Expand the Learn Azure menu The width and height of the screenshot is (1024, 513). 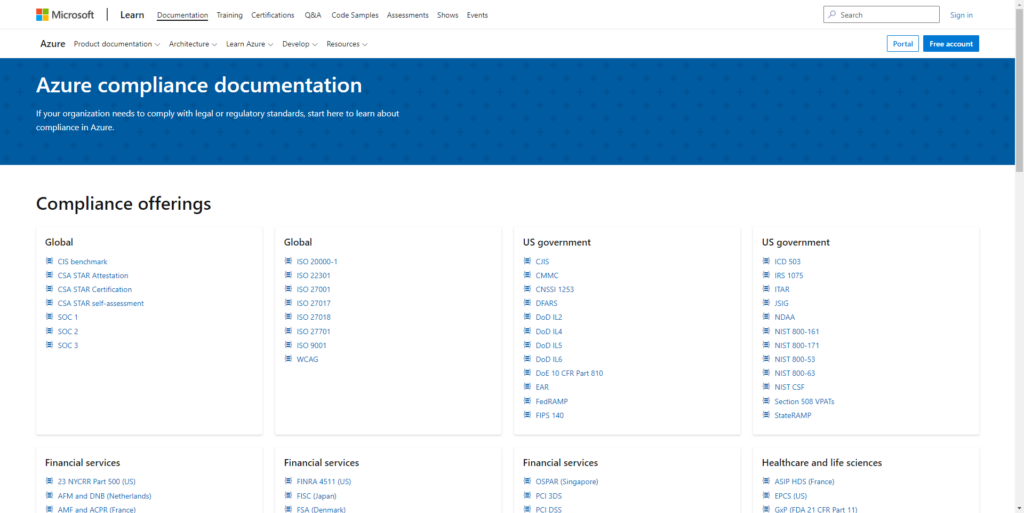coord(249,44)
